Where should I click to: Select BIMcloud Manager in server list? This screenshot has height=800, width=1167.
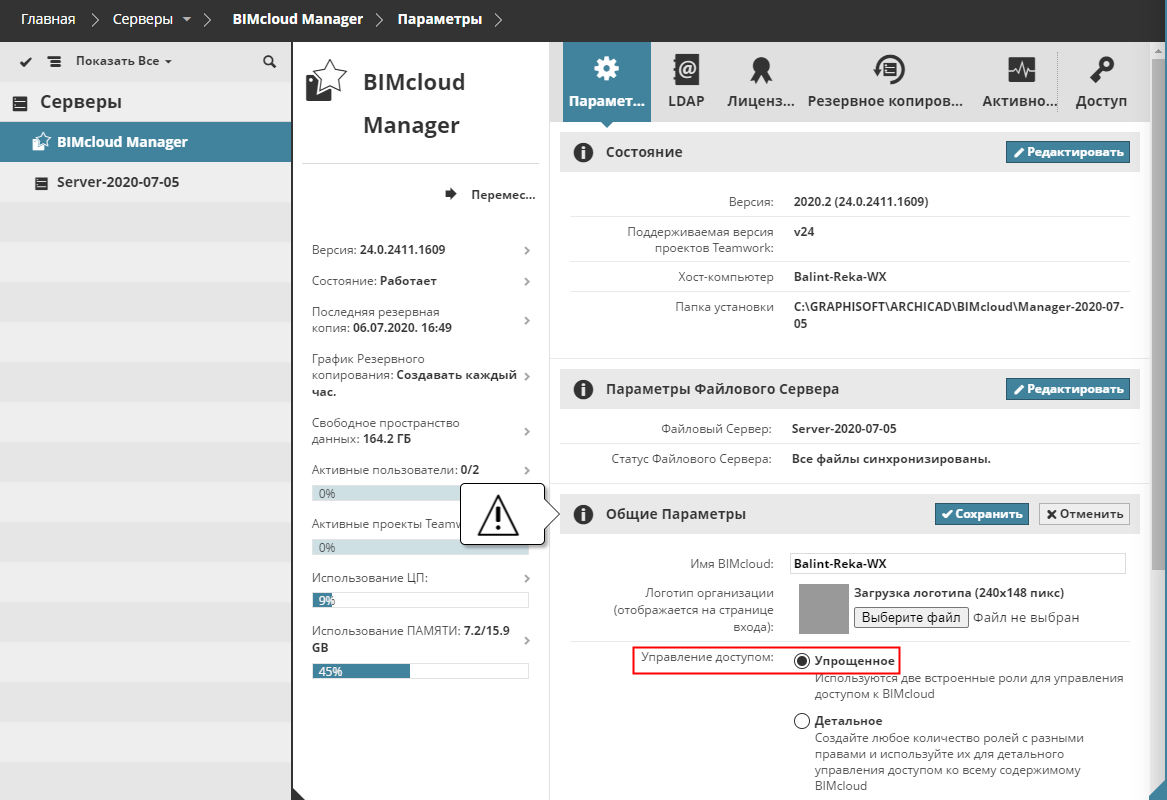(145, 141)
